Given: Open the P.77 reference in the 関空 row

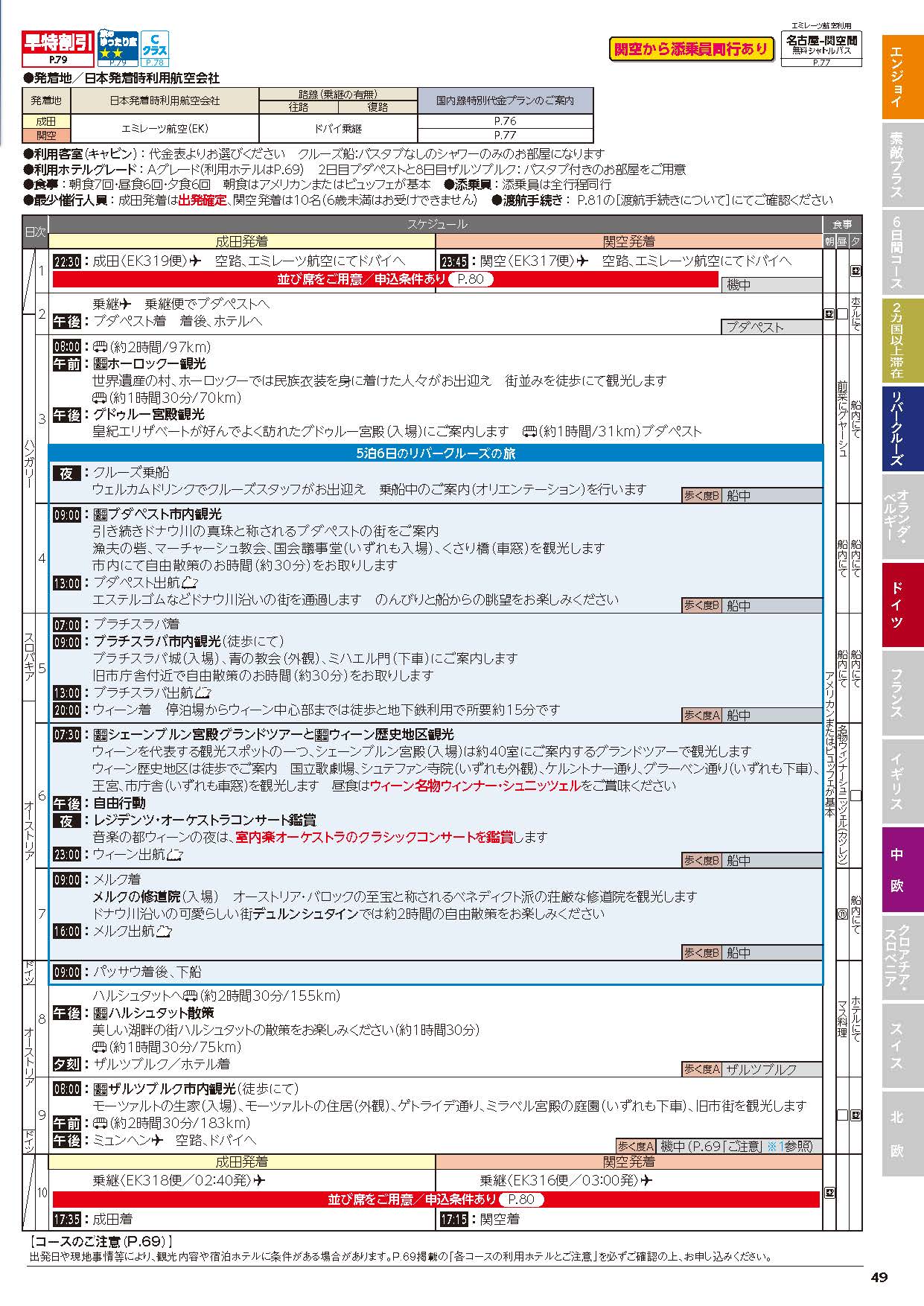Looking at the screenshot, I should click(505, 136).
